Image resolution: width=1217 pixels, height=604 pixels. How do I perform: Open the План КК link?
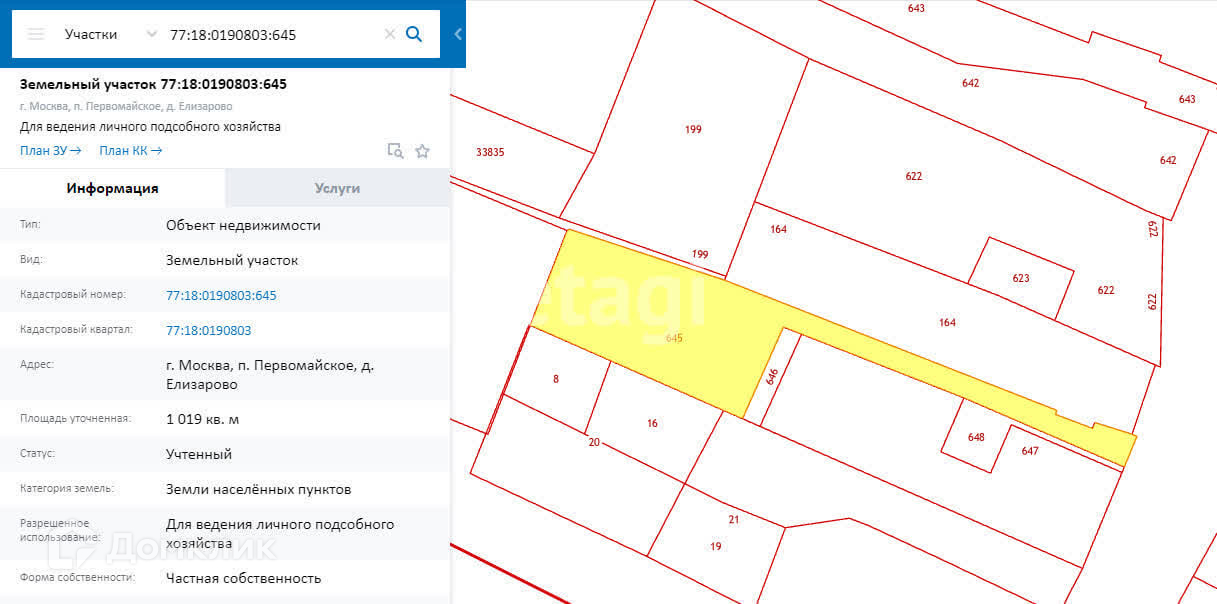click(x=130, y=151)
